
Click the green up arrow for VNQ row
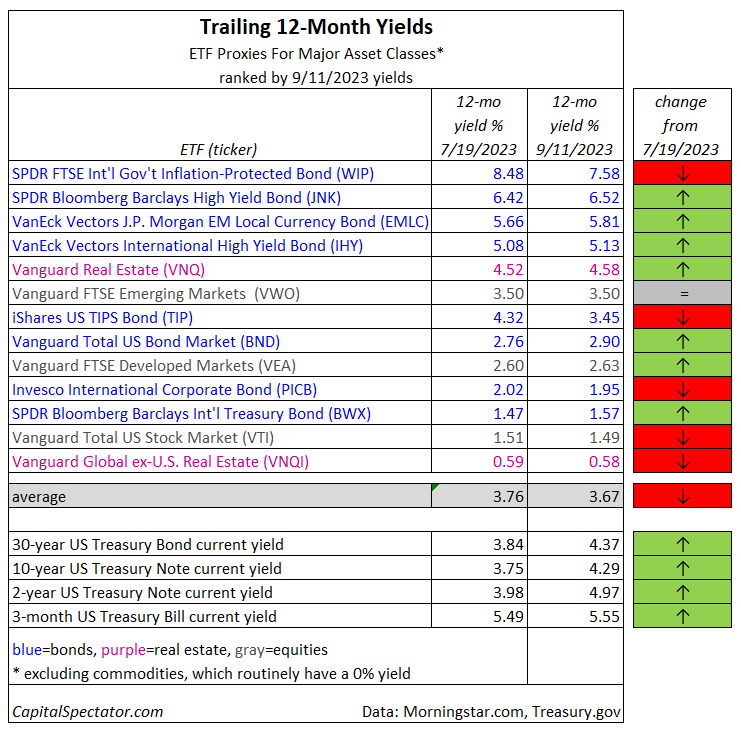point(682,270)
